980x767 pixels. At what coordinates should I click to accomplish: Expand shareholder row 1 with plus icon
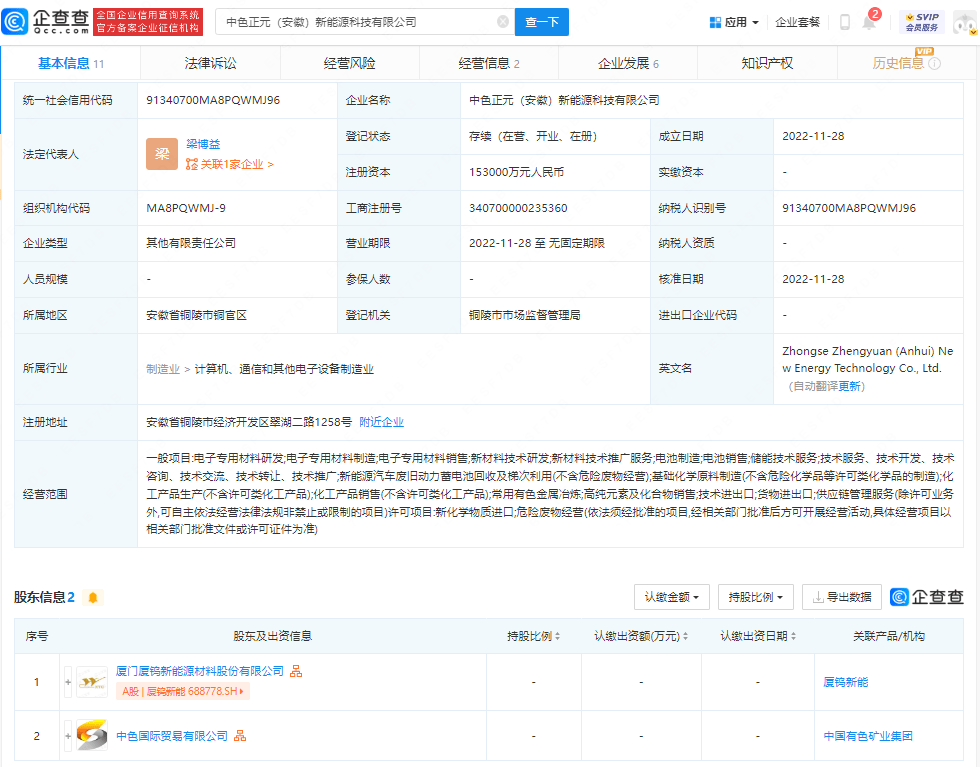click(x=68, y=682)
